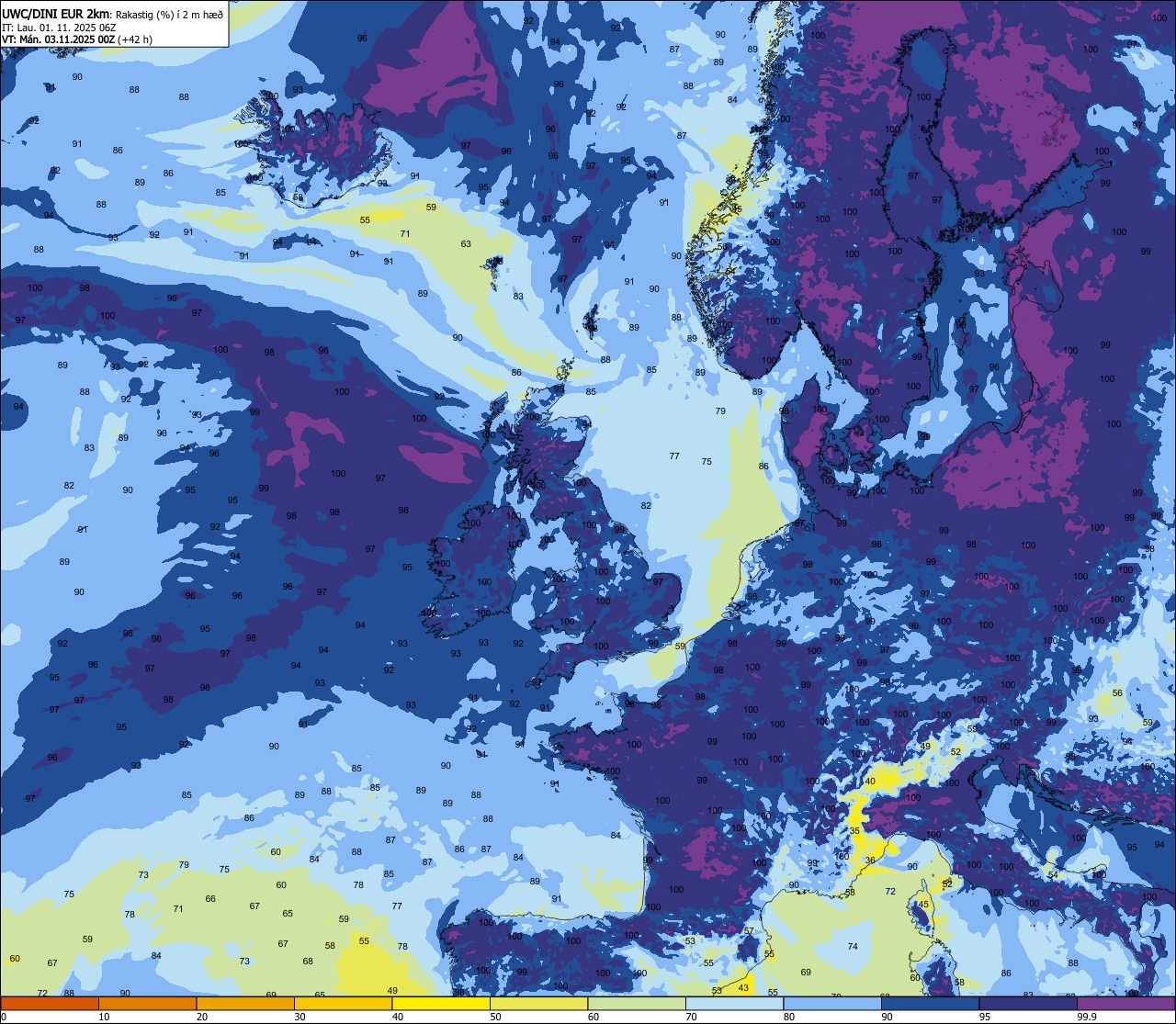Screen dimensions: 1176x1024
Task: Click the legend tick label '10'
Action: click(x=104, y=1017)
